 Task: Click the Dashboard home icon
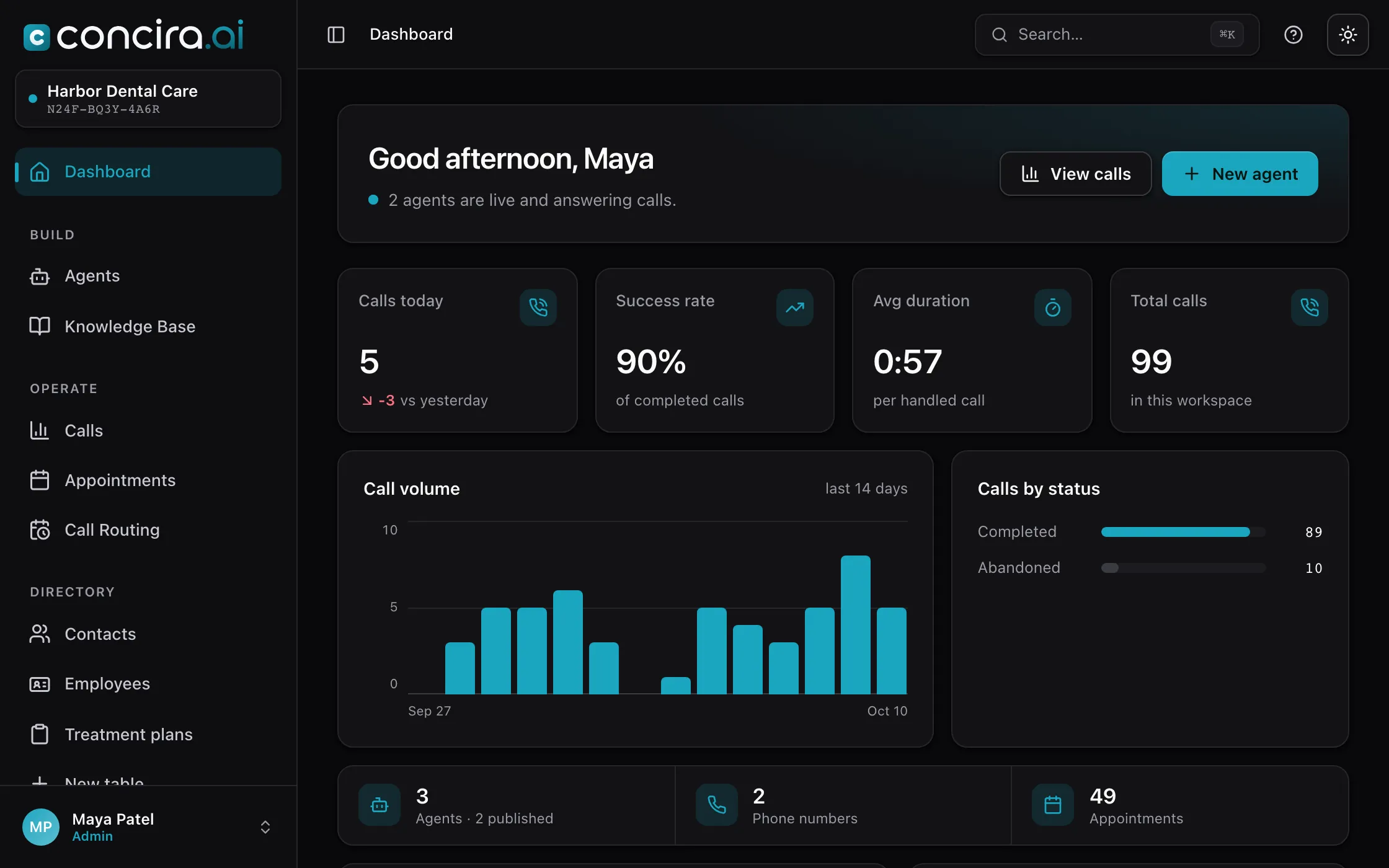point(40,172)
